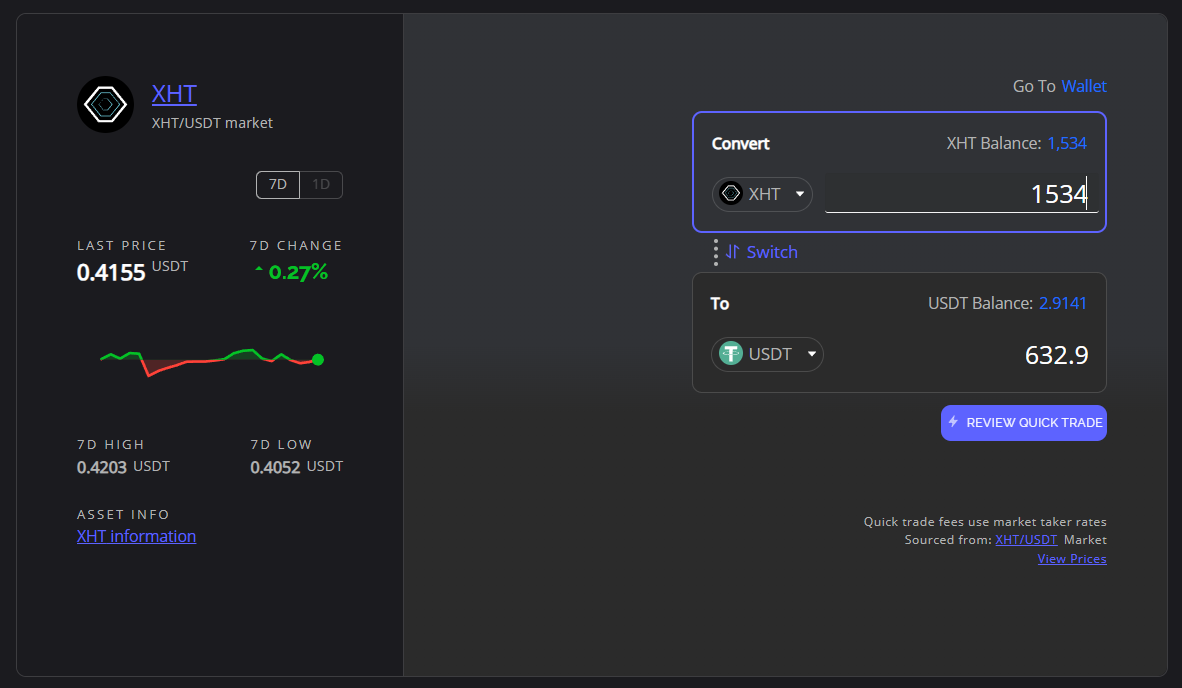Open the XHT/USDT market source link

pos(1026,540)
